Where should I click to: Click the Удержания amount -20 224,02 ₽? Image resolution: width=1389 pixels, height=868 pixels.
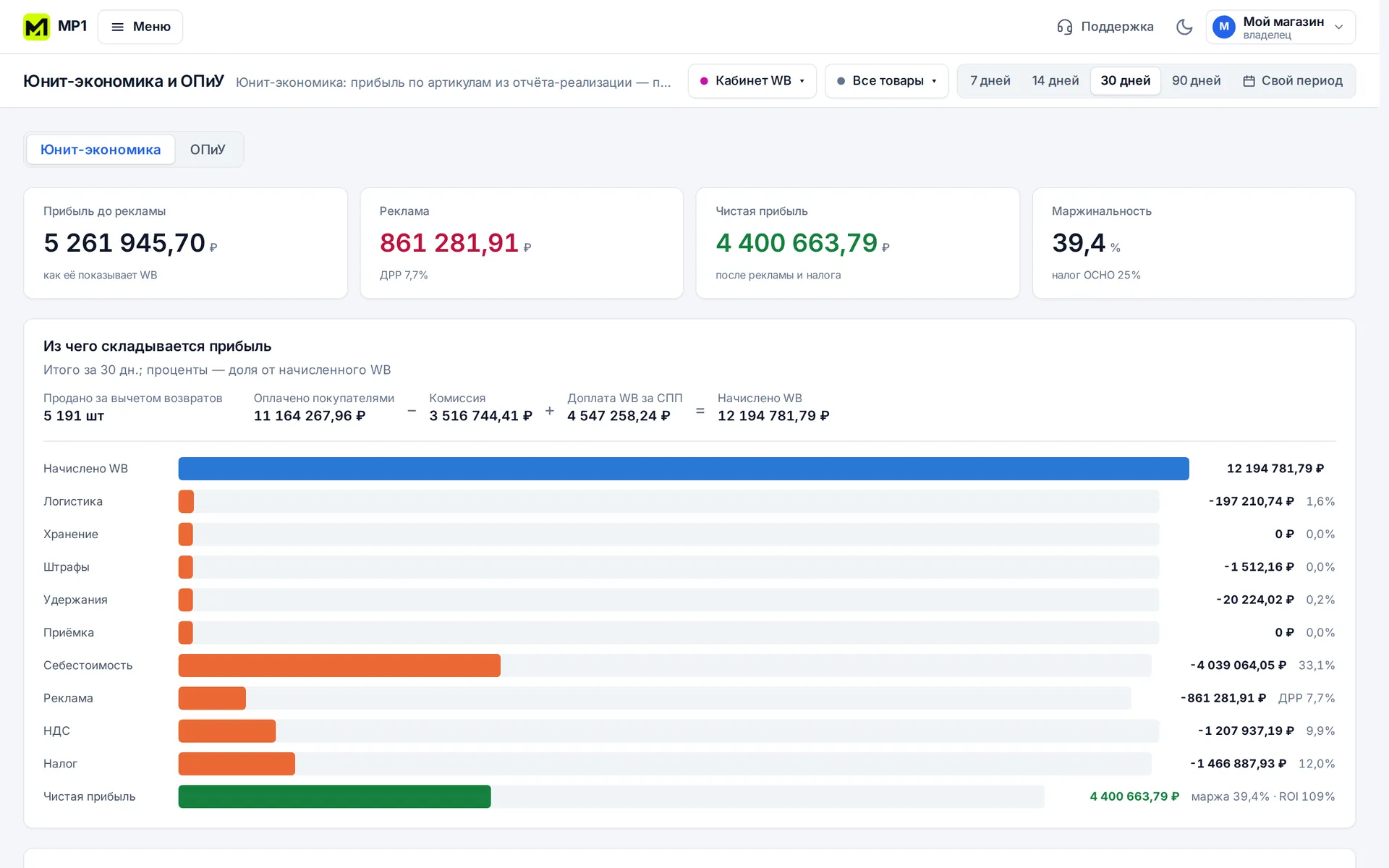pyautogui.click(x=1255, y=600)
